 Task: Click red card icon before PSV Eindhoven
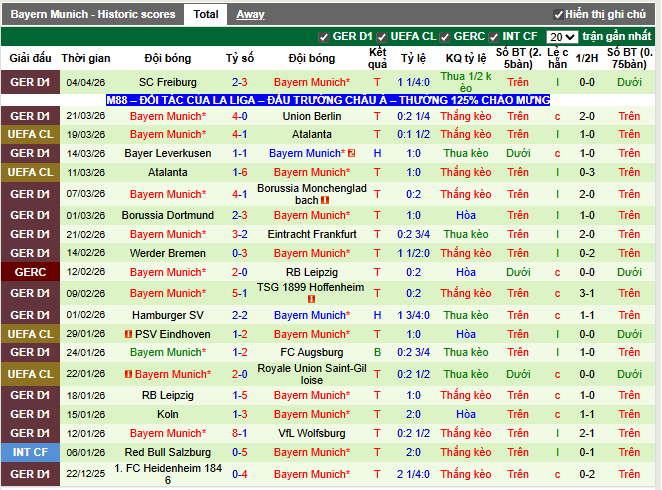(128, 334)
